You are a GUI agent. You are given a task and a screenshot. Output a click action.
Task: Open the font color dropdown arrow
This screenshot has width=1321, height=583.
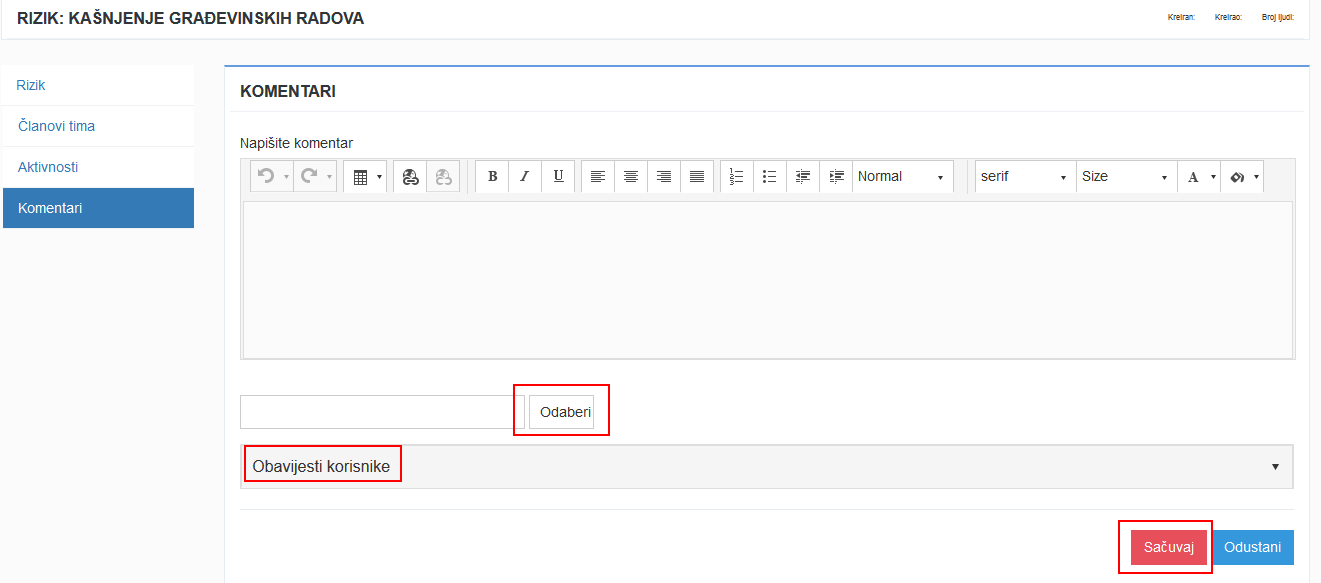[1214, 177]
